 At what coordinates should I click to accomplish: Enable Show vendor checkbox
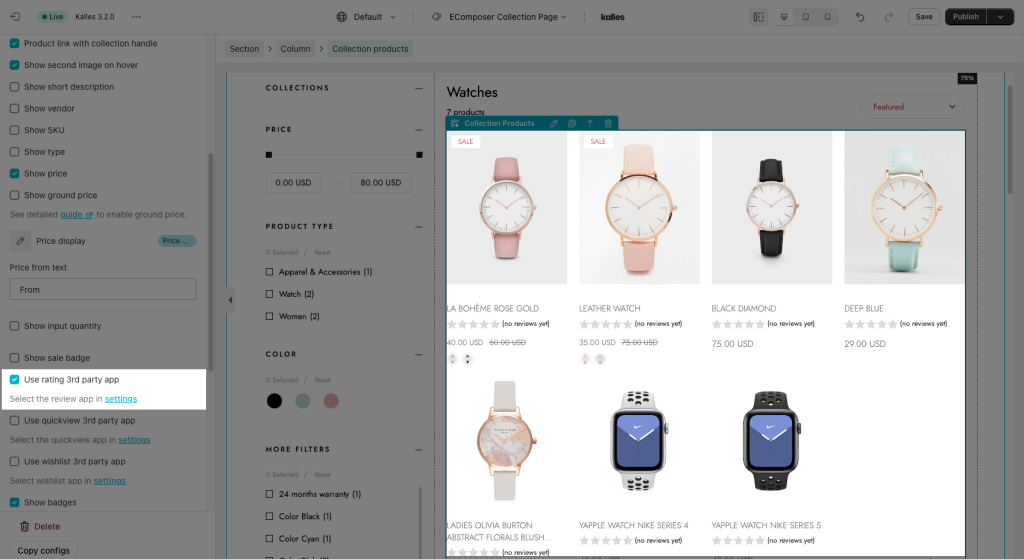pos(14,108)
